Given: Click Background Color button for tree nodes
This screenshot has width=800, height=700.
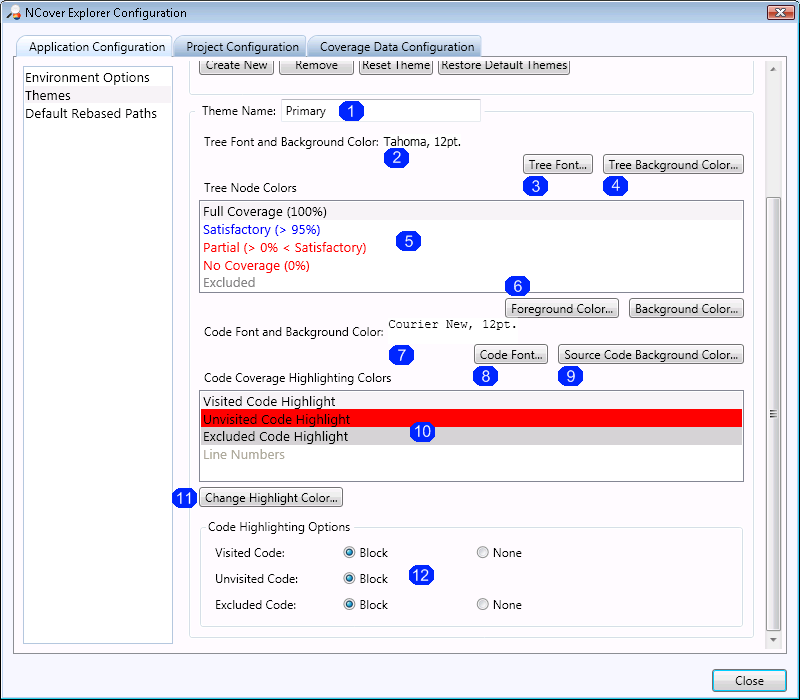Looking at the screenshot, I should [x=686, y=309].
